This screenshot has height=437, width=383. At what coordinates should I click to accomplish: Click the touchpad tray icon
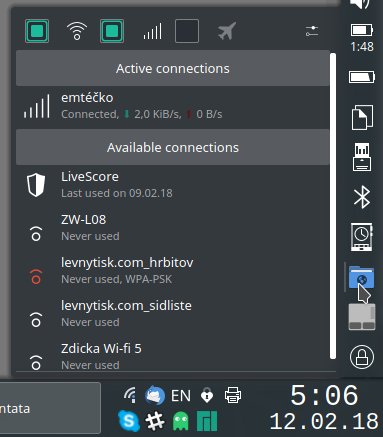(362, 317)
